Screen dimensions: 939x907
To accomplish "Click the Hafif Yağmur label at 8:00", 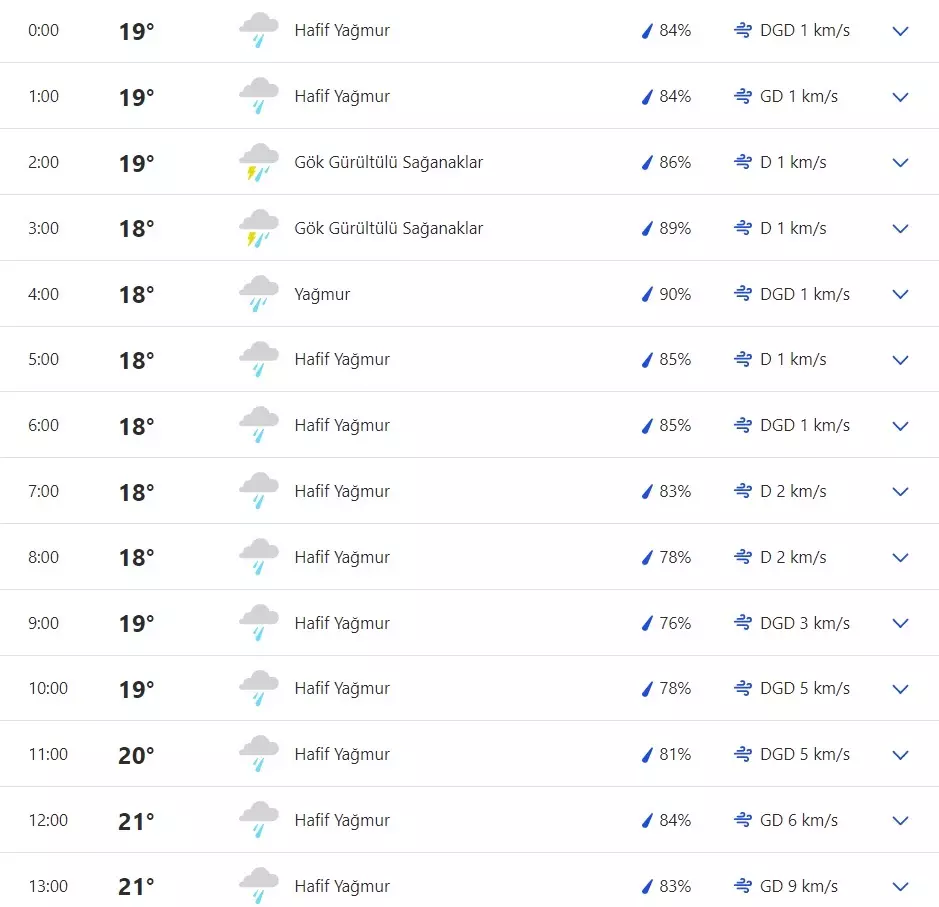I will (x=342, y=557).
